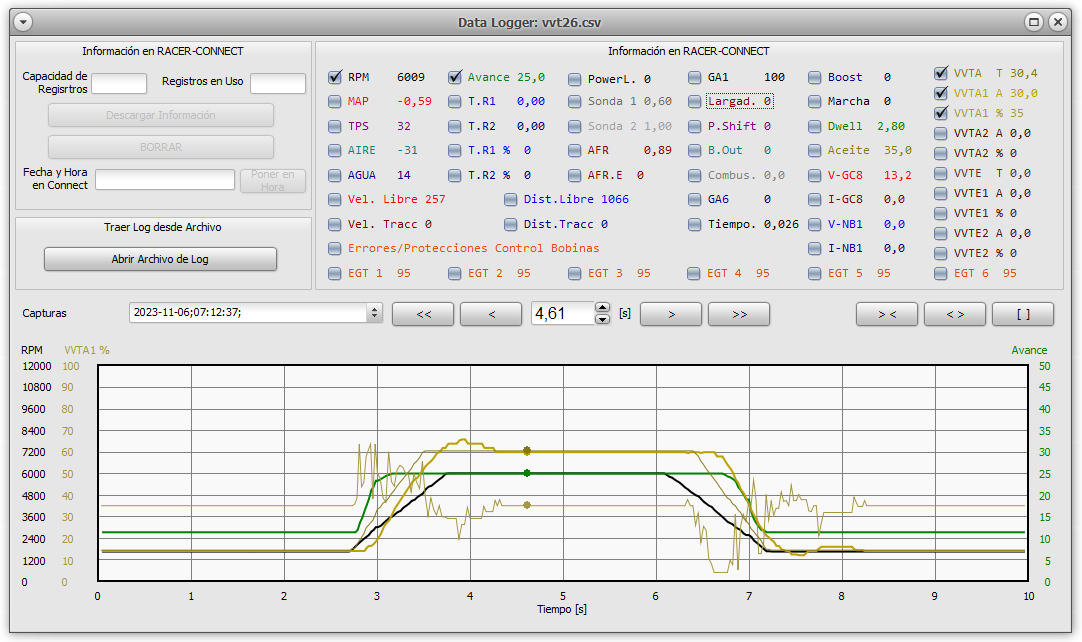Tick the T.R1 checkbox
1082x642 pixels.
tap(455, 101)
